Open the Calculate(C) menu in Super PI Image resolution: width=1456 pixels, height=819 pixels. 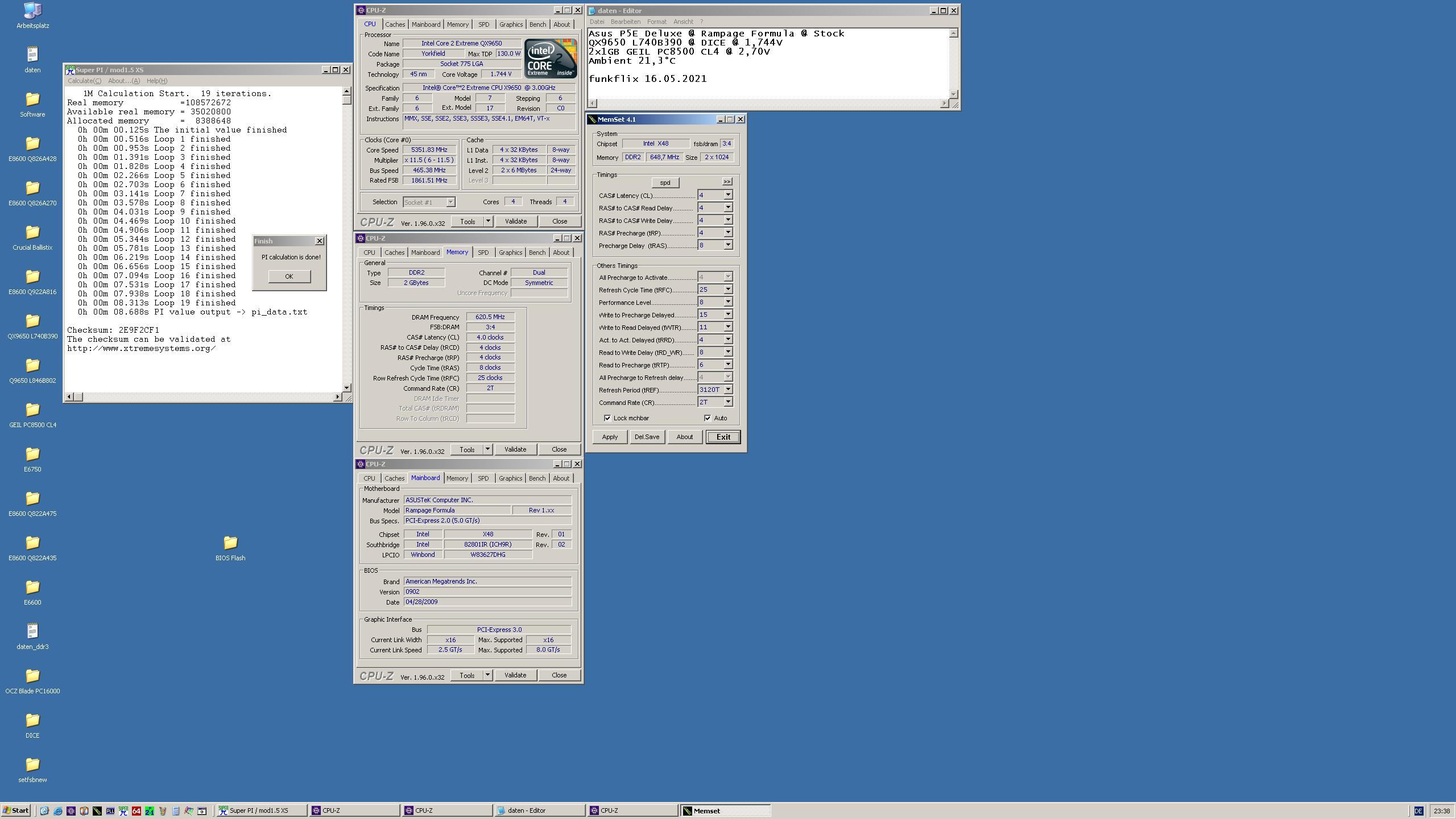click(x=84, y=81)
